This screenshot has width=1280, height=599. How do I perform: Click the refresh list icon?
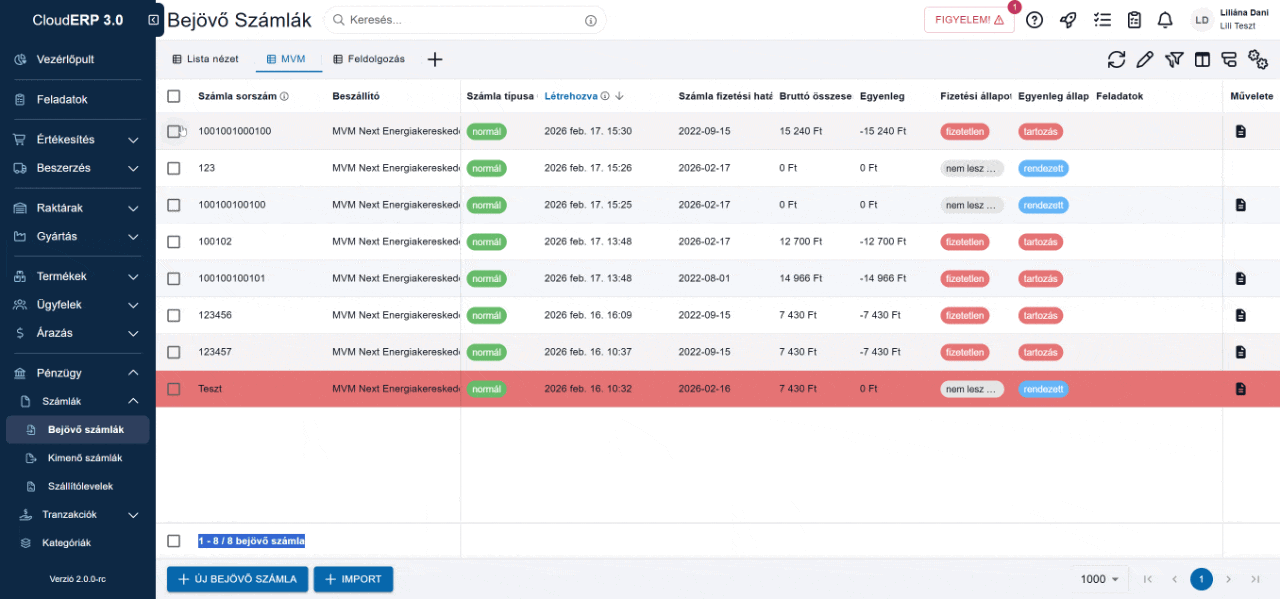[1116, 60]
